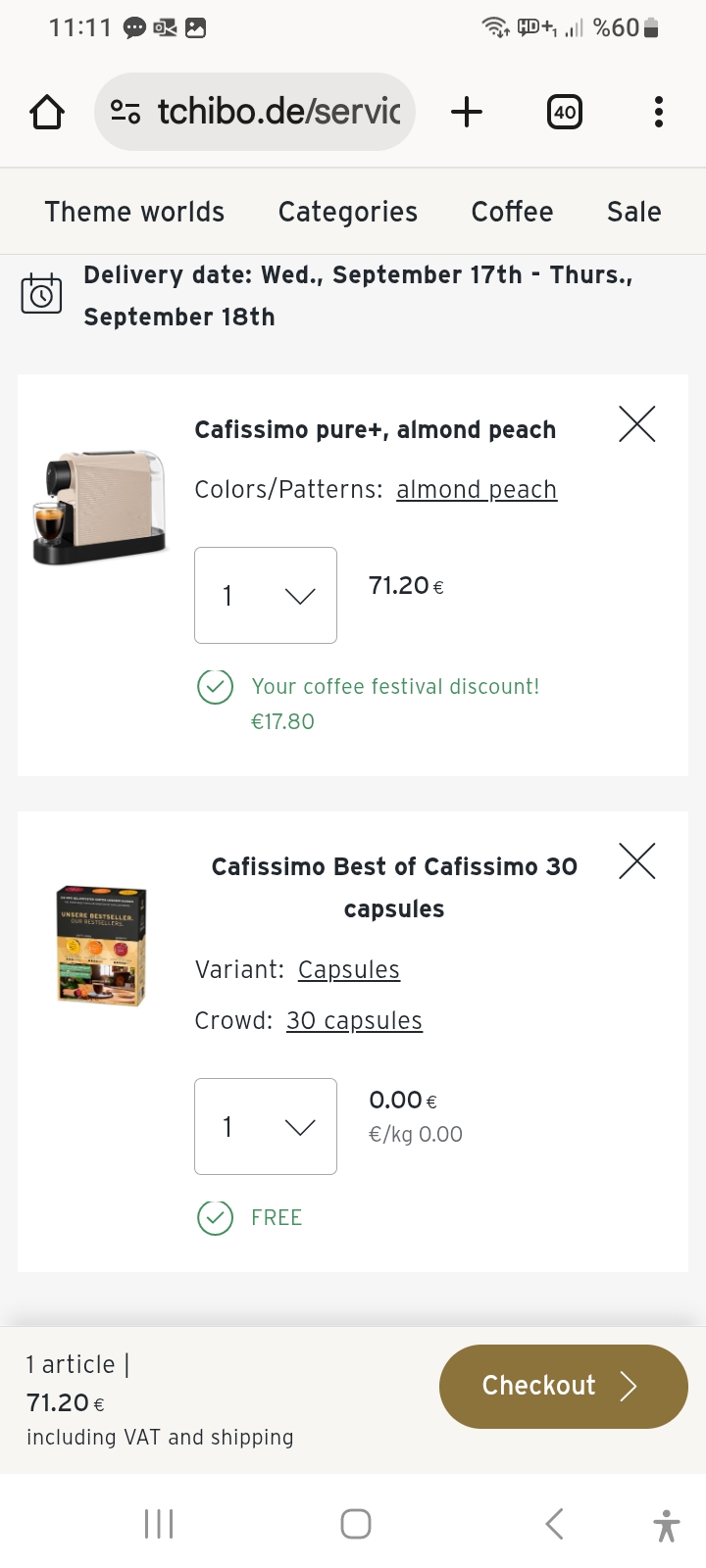Tap the Android back navigation button
Viewport: 706px width, 1568px height.
554,1524
